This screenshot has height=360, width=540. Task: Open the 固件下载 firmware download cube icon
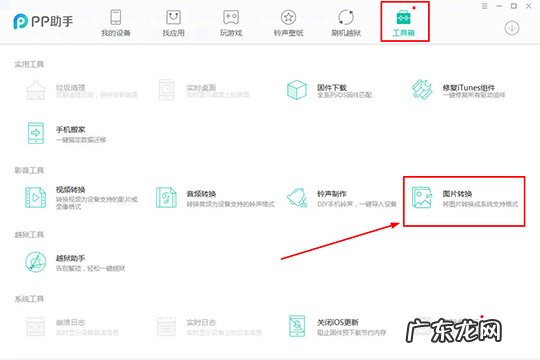tap(297, 90)
